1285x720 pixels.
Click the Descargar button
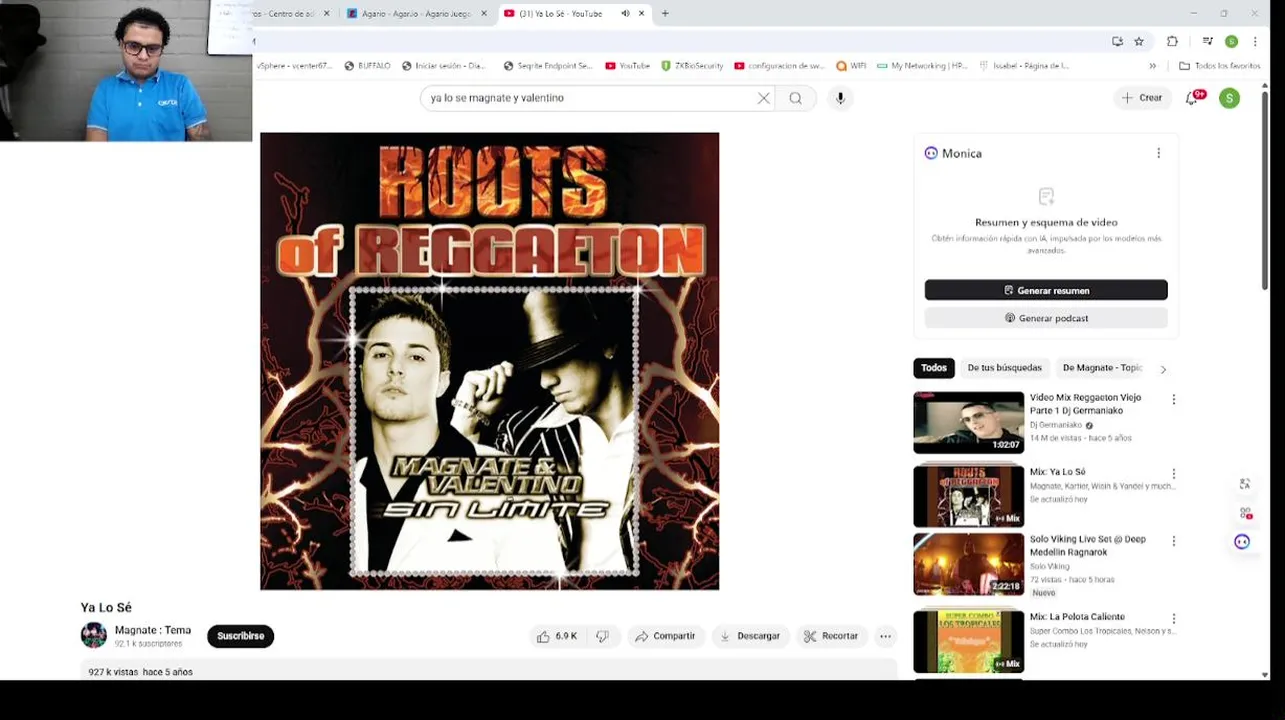tap(750, 636)
